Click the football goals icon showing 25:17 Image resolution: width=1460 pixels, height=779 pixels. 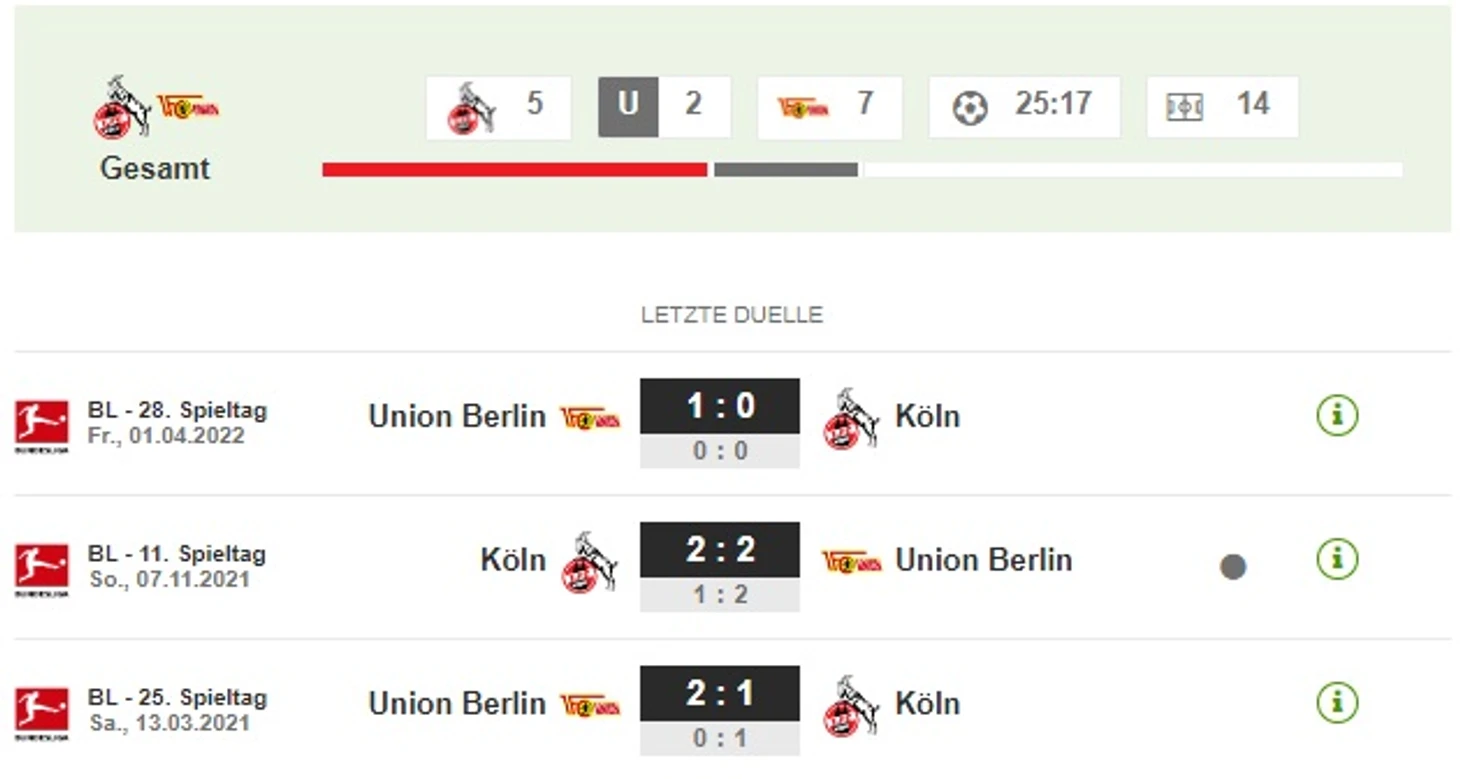click(969, 107)
